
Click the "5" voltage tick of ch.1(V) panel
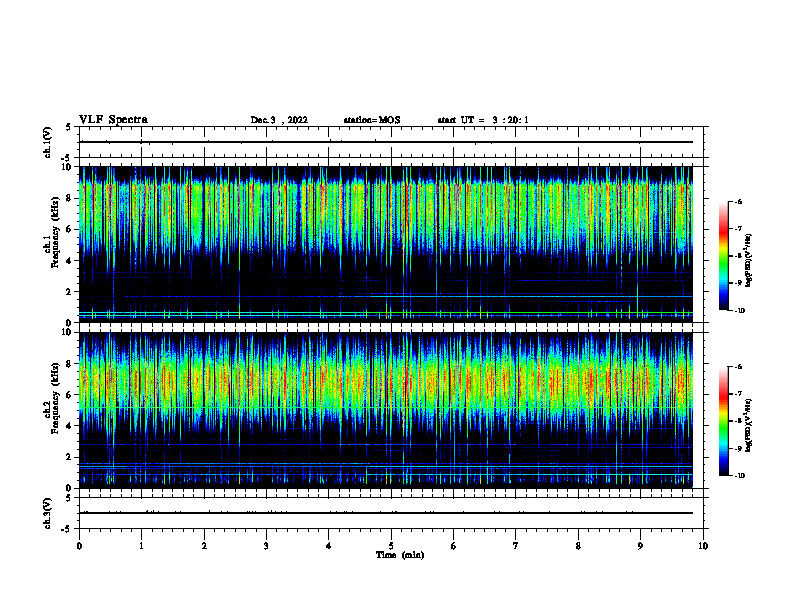[x=70, y=127]
